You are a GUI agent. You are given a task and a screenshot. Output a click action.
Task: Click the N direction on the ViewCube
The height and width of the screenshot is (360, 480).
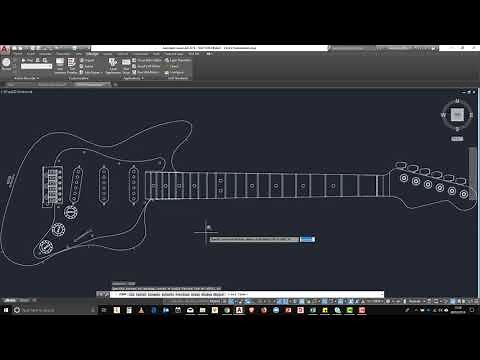(457, 100)
